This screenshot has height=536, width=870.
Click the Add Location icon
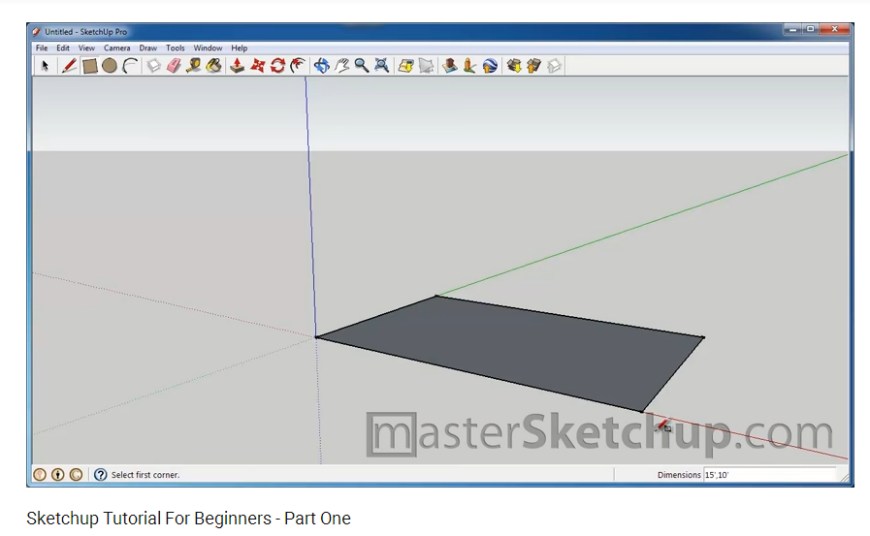(406, 66)
